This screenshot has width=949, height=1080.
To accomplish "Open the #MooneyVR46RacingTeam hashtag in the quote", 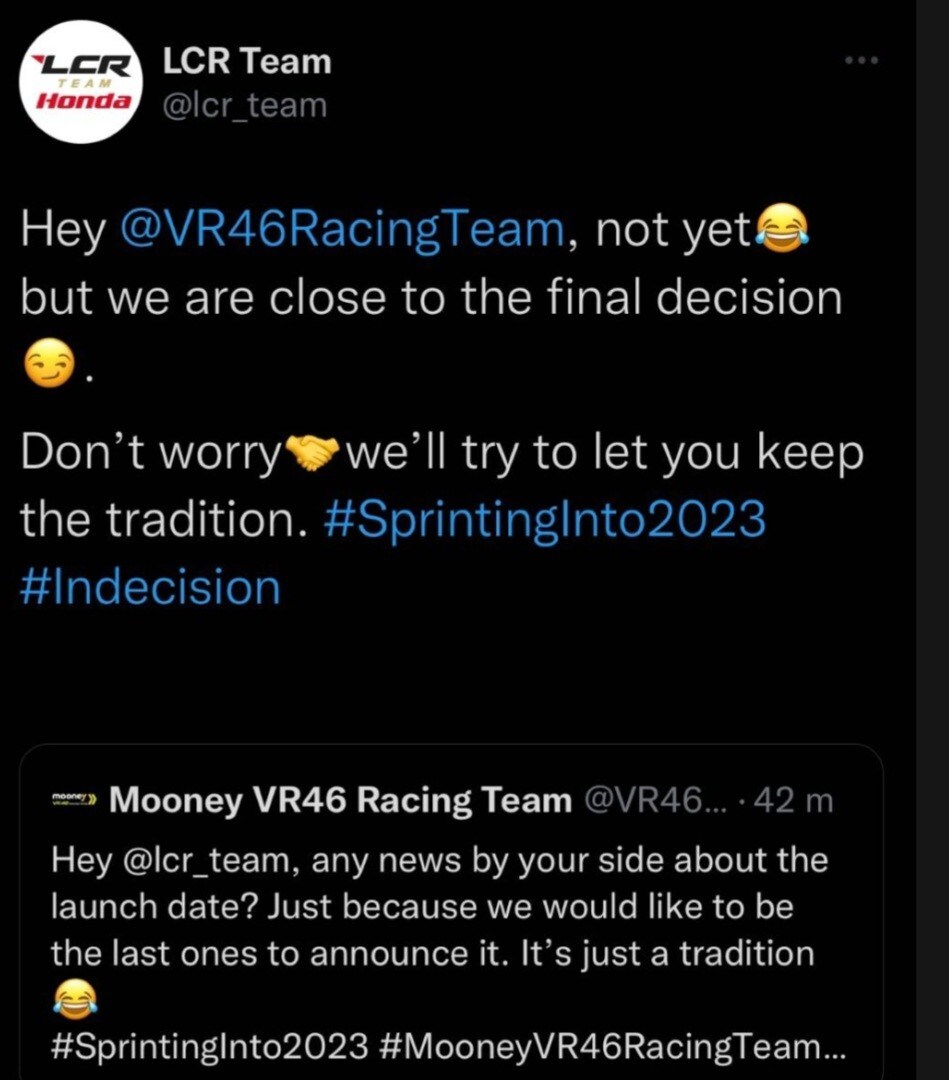I will tap(612, 1046).
